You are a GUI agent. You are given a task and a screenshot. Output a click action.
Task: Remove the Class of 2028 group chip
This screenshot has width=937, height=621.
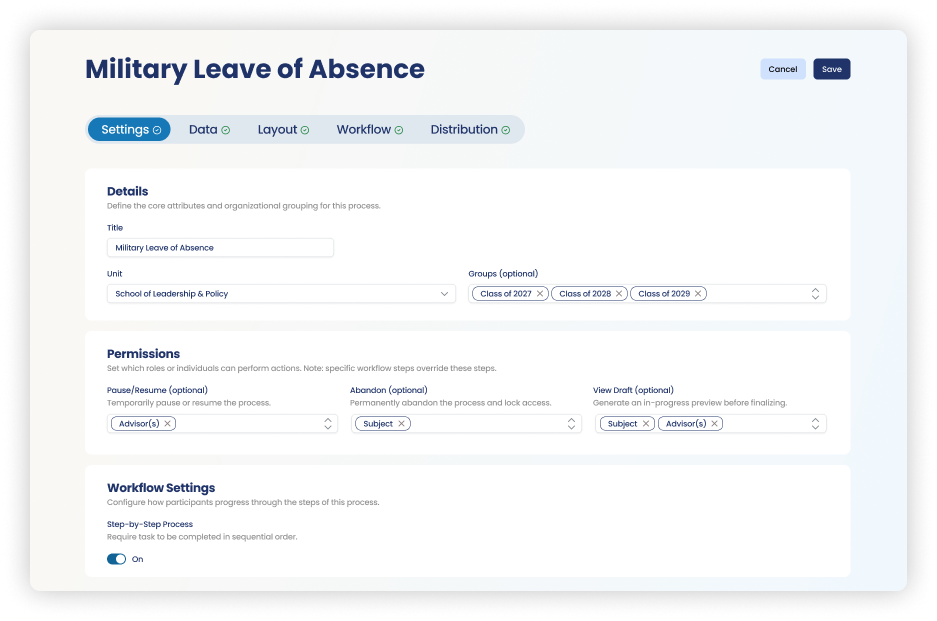[619, 293]
